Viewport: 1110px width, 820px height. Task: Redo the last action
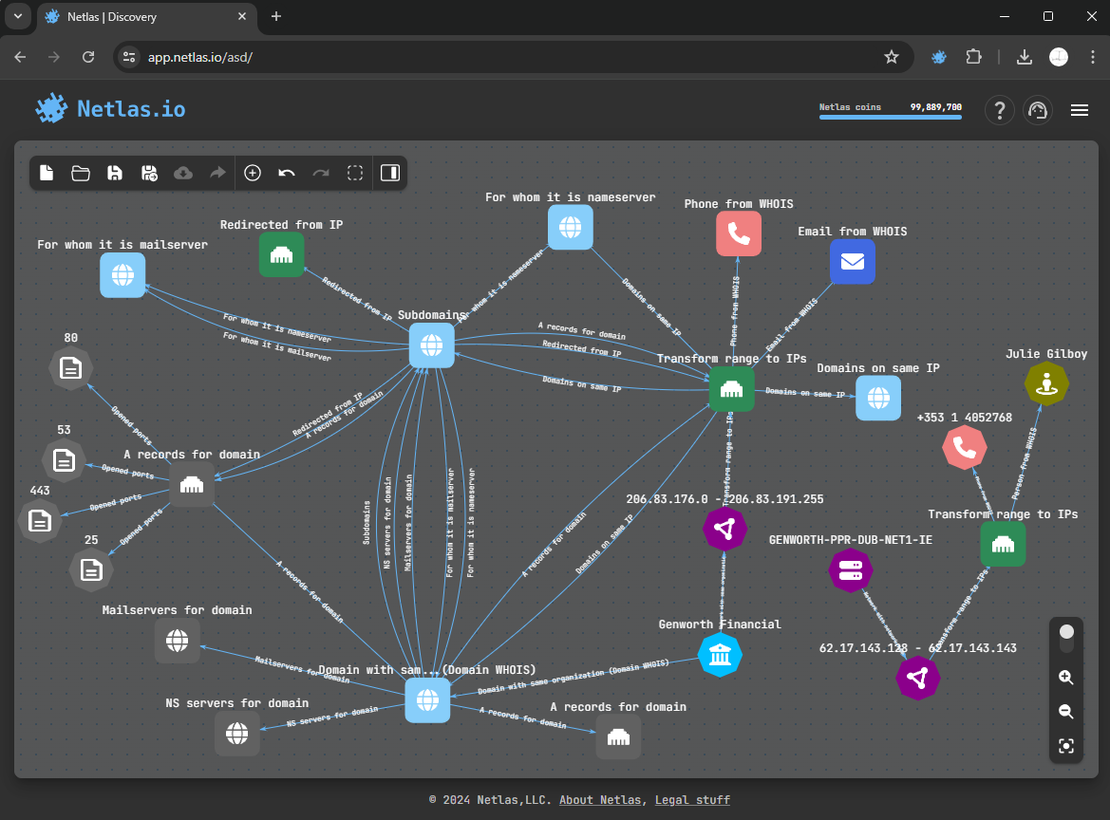tap(320, 173)
